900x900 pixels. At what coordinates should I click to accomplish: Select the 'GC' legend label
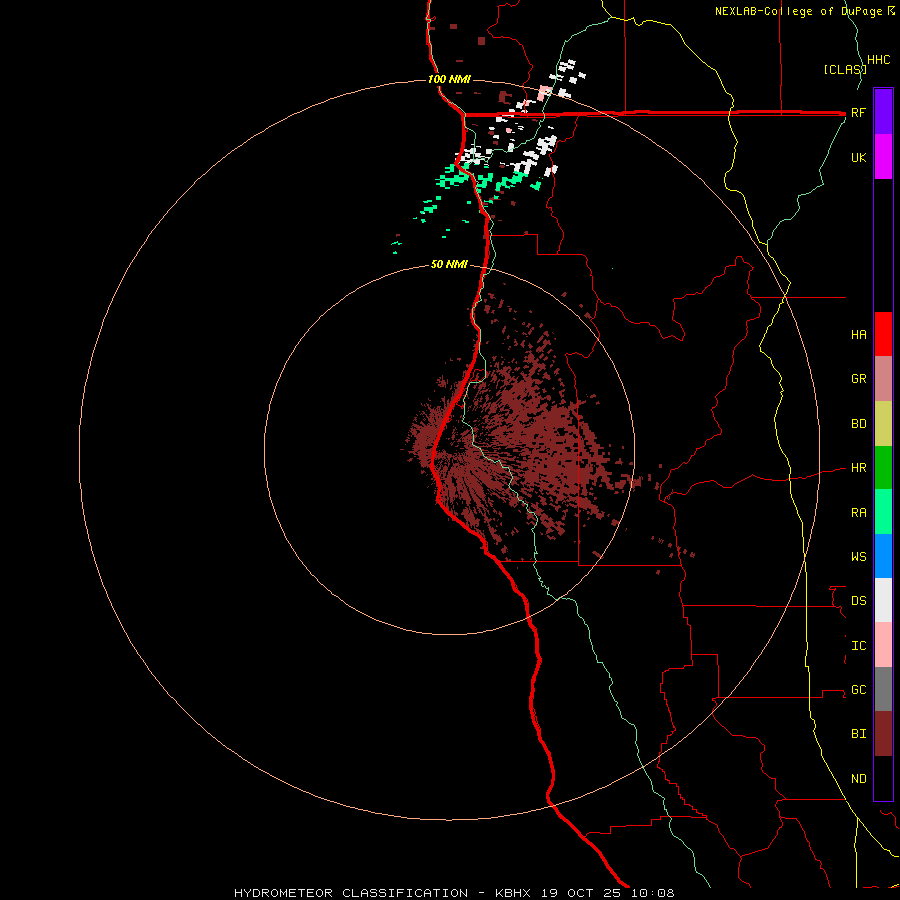tap(858, 690)
